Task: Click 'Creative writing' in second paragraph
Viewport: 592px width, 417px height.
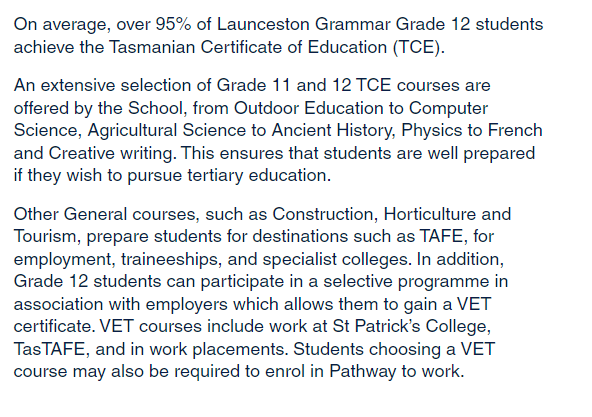Action: [111, 153]
